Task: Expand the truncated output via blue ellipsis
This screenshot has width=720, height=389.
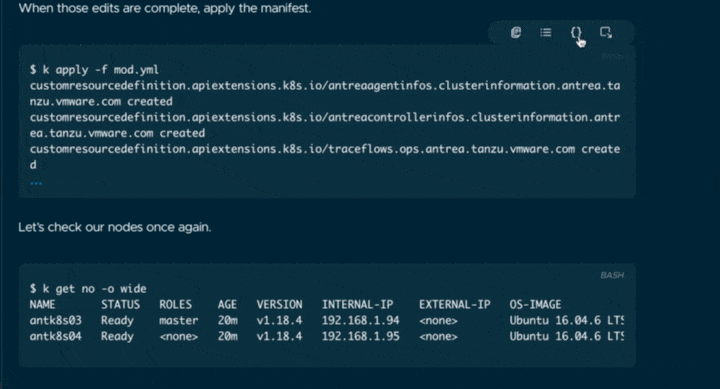Action: (x=36, y=183)
